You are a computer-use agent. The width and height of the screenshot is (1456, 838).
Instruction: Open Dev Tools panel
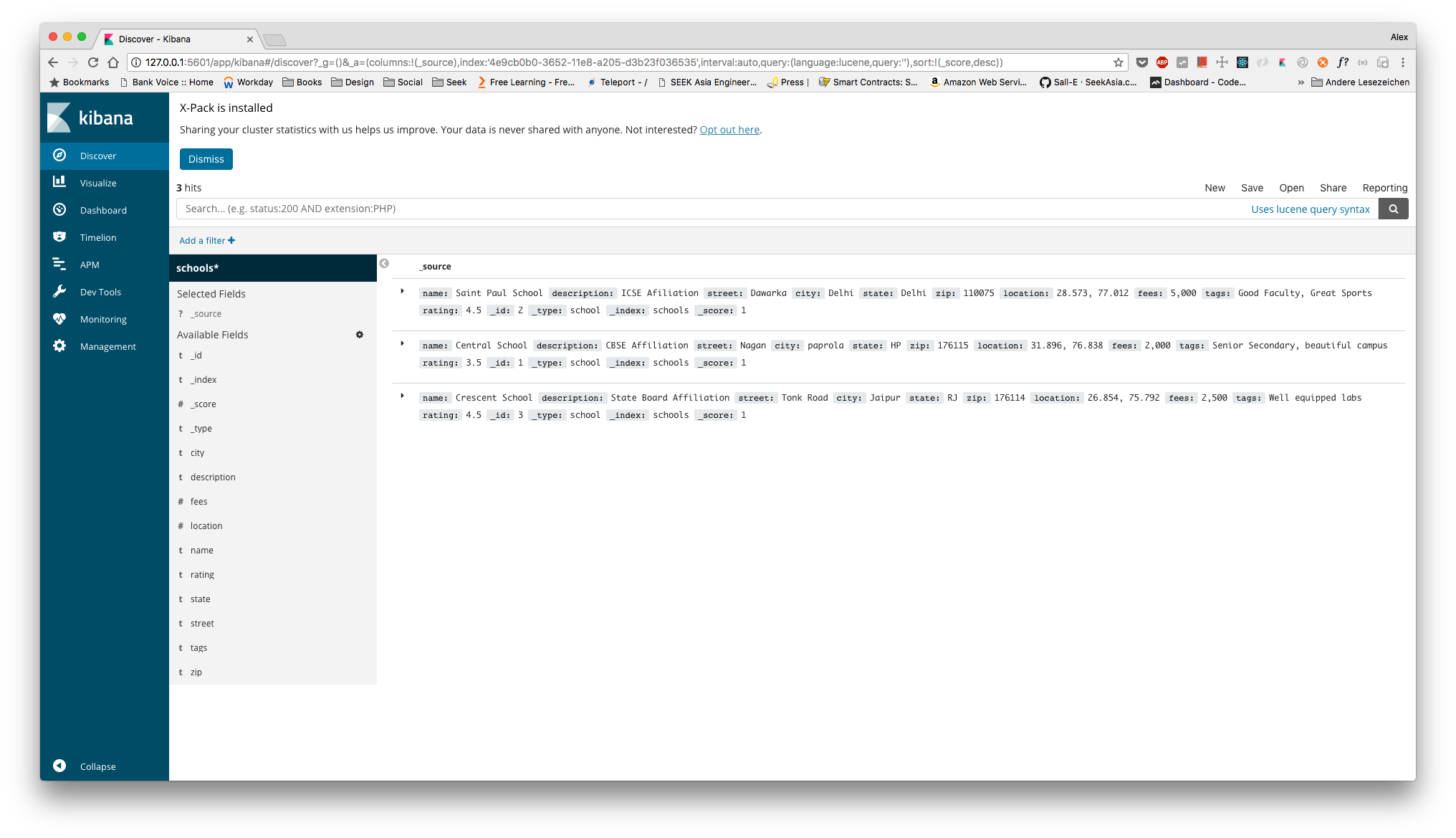(x=101, y=291)
